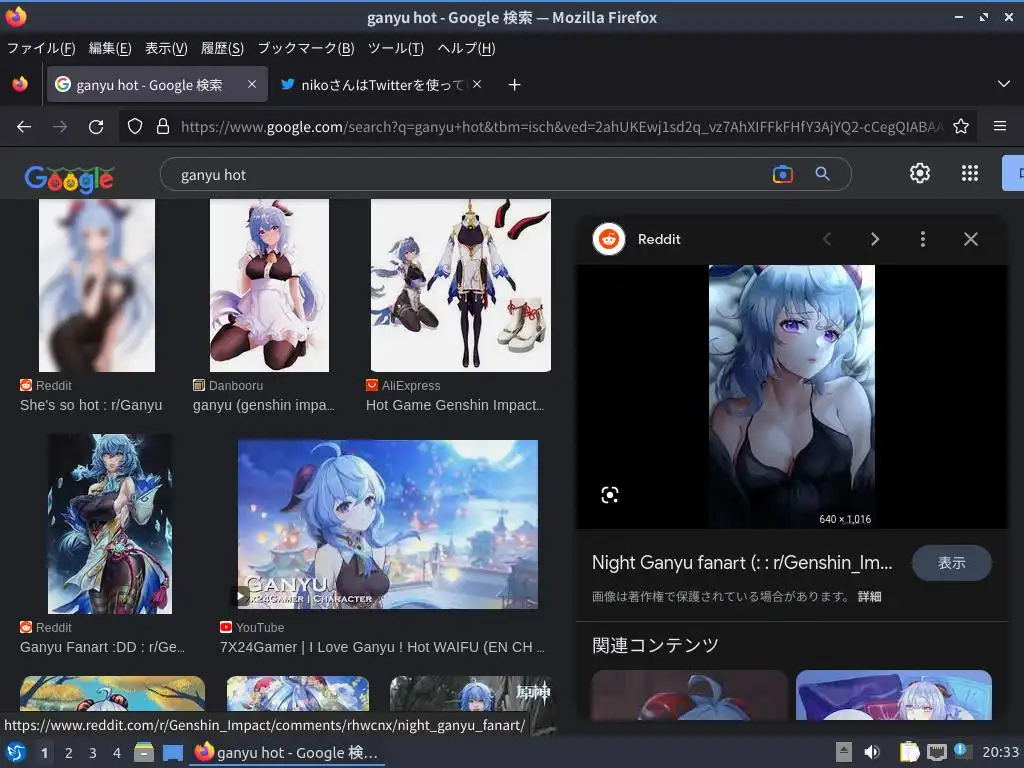Go back with the browser back arrow
Image resolution: width=1024 pixels, height=768 pixels.
click(x=24, y=127)
